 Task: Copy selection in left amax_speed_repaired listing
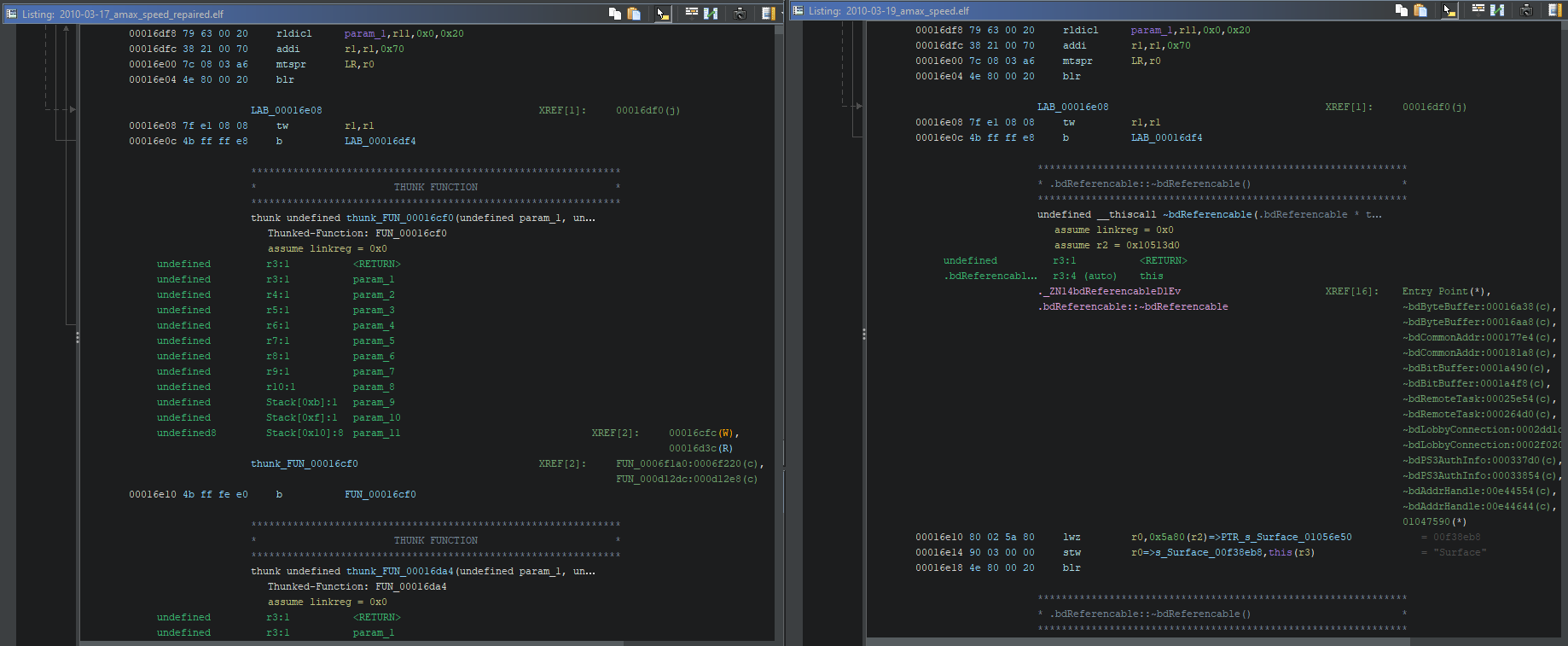[614, 14]
